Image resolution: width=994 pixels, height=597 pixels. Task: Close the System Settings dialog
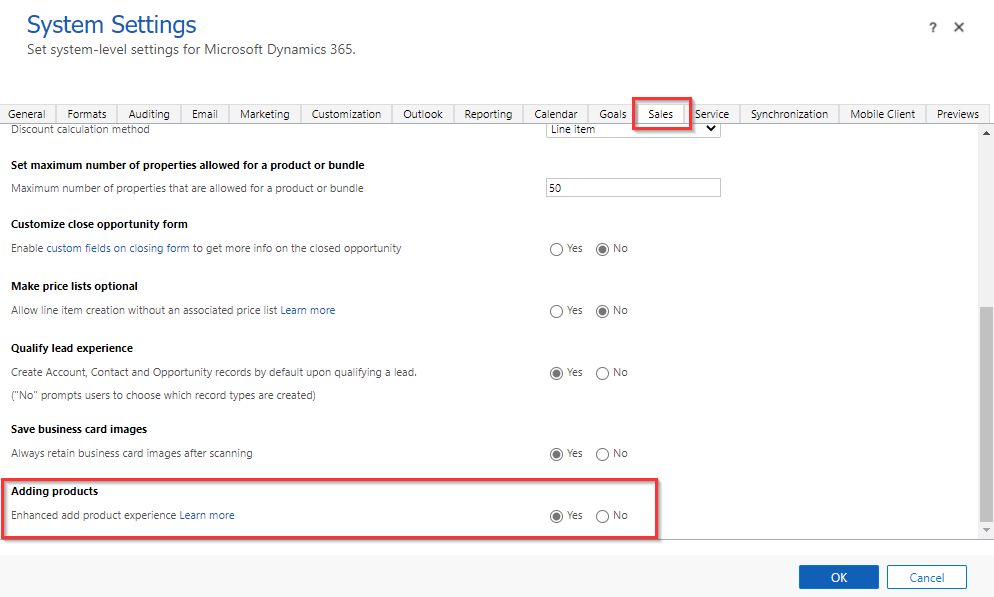coord(959,28)
